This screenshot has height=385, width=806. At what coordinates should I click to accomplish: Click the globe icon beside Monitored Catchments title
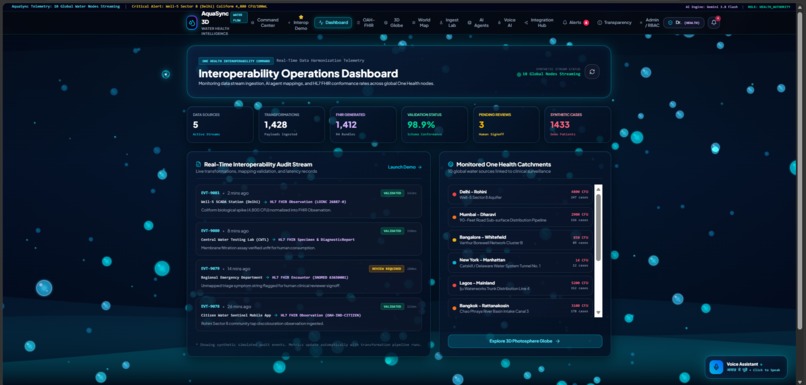(x=451, y=164)
